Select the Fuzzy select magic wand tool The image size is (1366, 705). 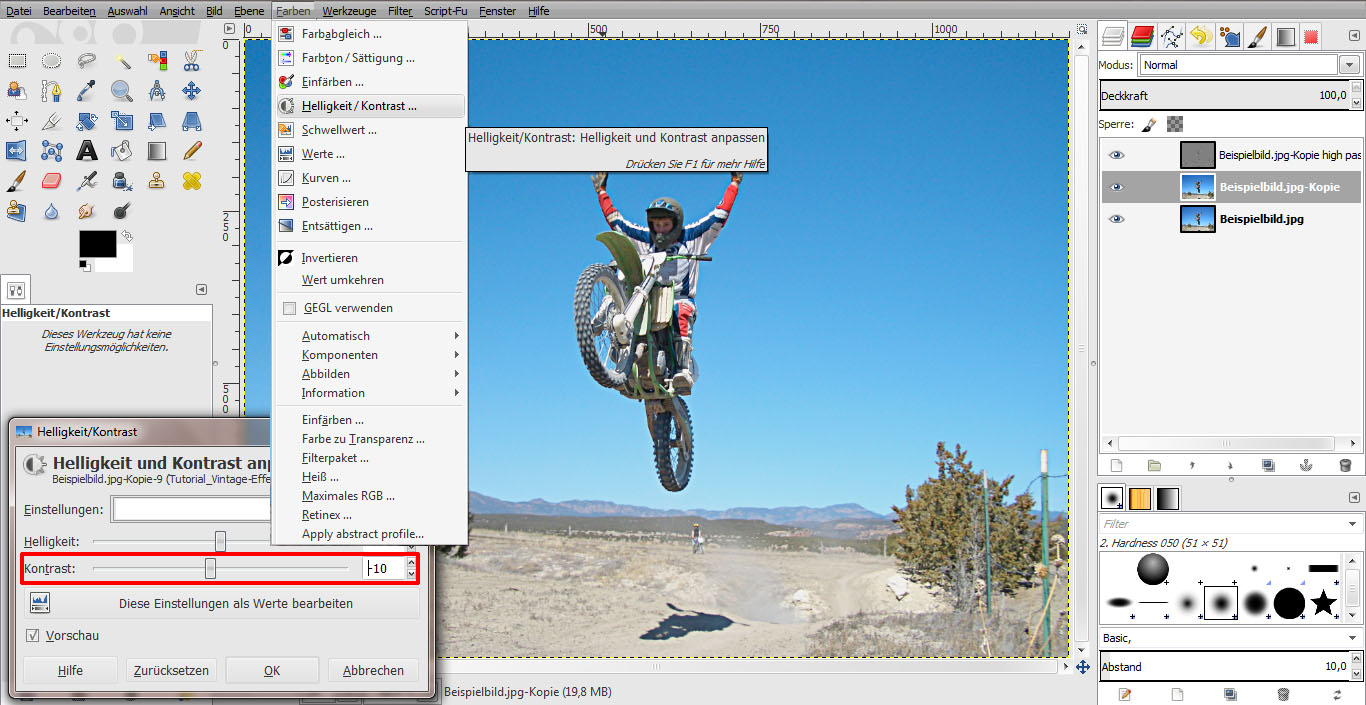click(x=122, y=60)
